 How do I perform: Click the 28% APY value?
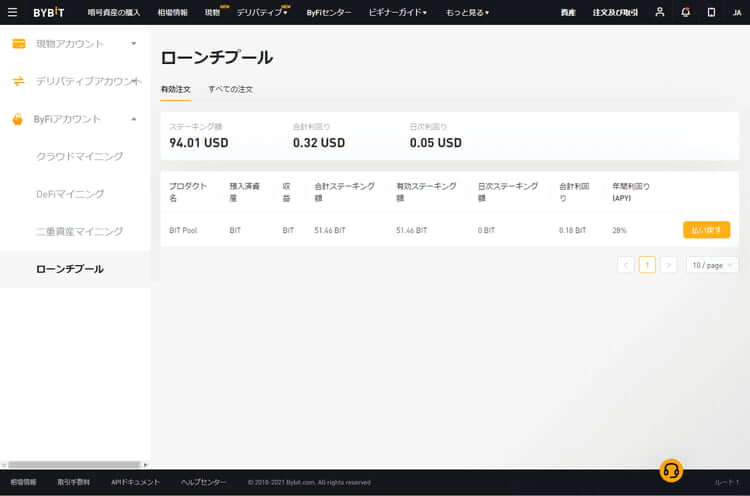(x=619, y=231)
